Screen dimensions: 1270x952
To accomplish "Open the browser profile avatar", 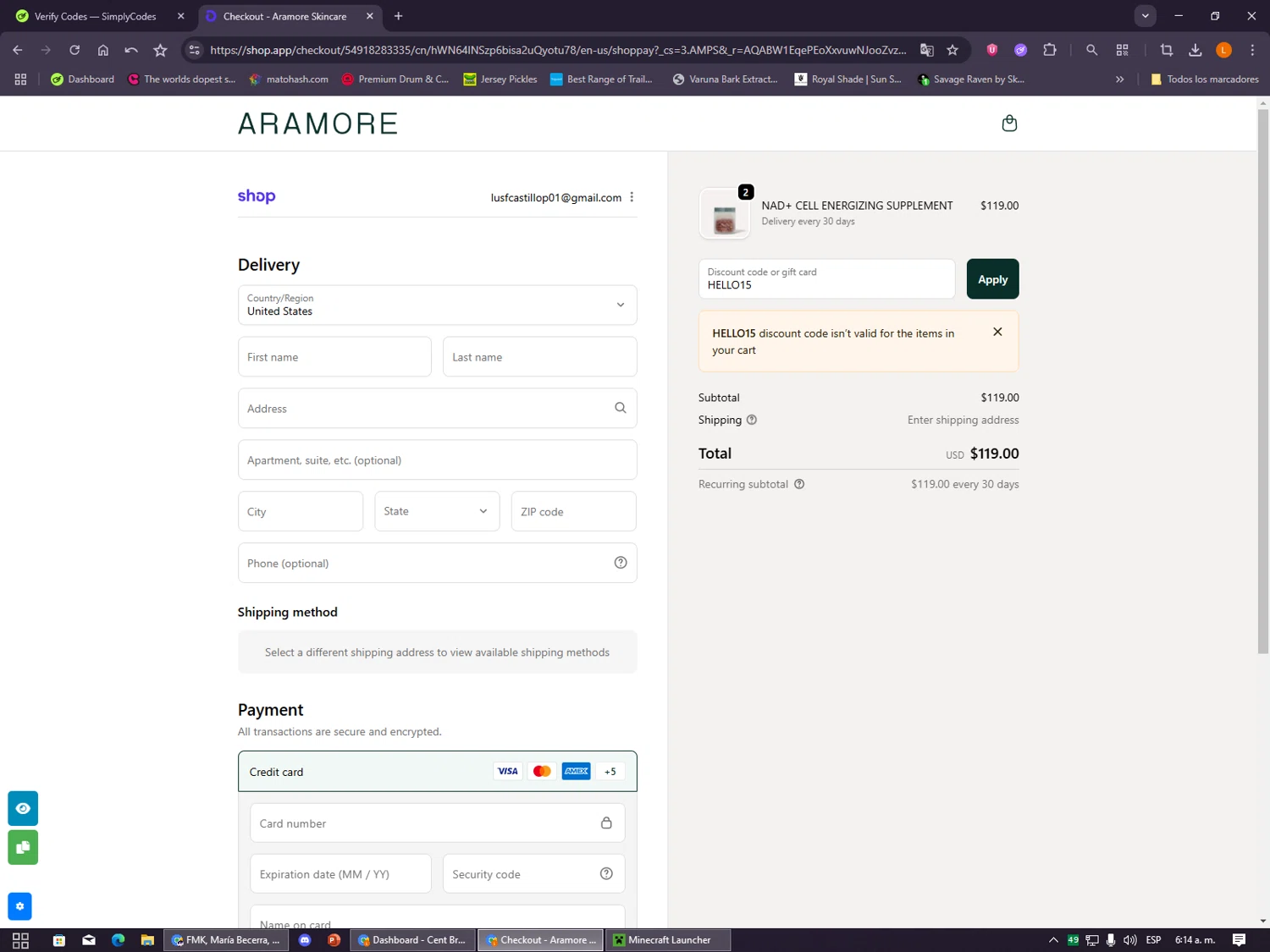I will point(1223,50).
